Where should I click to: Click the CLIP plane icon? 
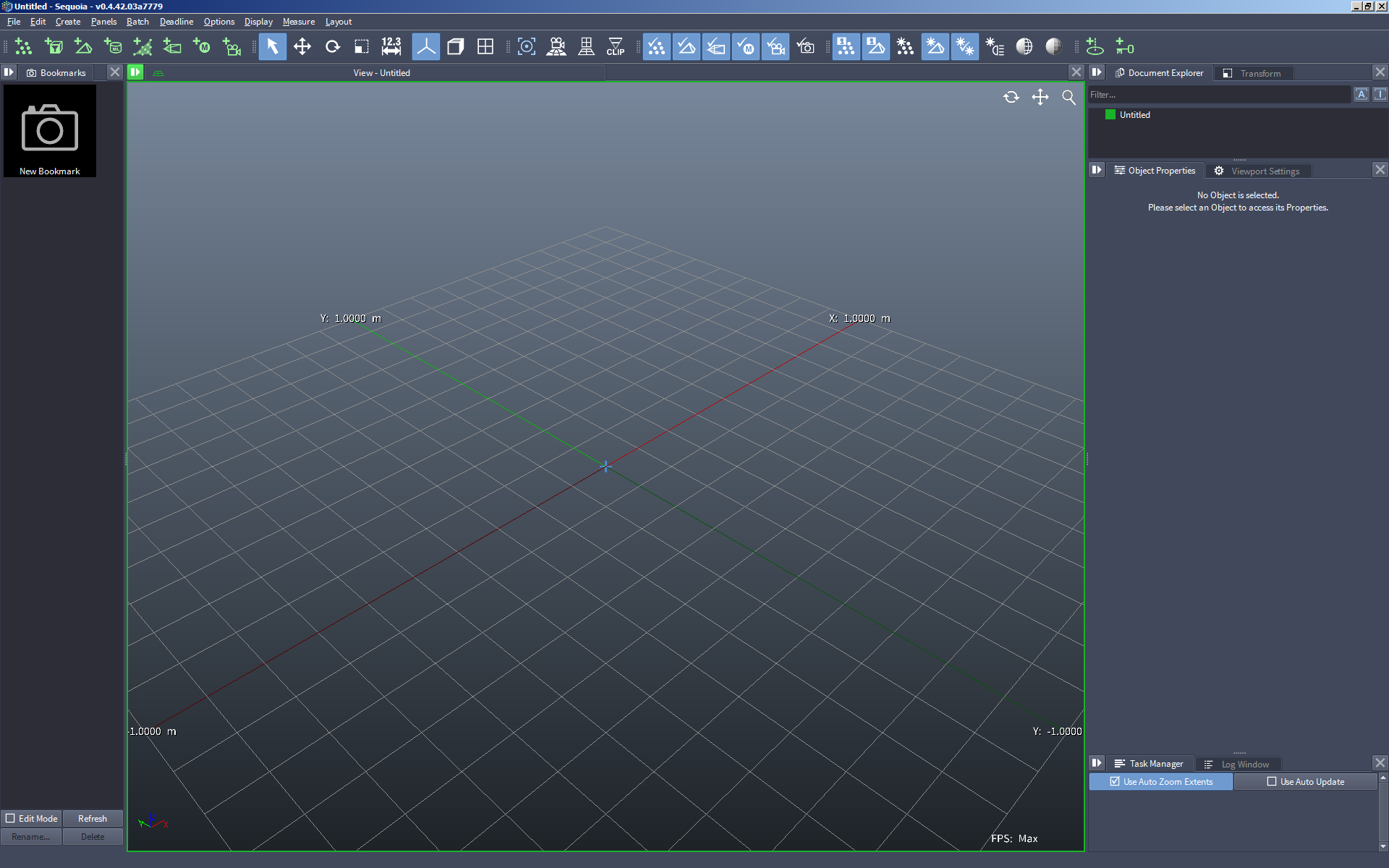click(x=616, y=47)
